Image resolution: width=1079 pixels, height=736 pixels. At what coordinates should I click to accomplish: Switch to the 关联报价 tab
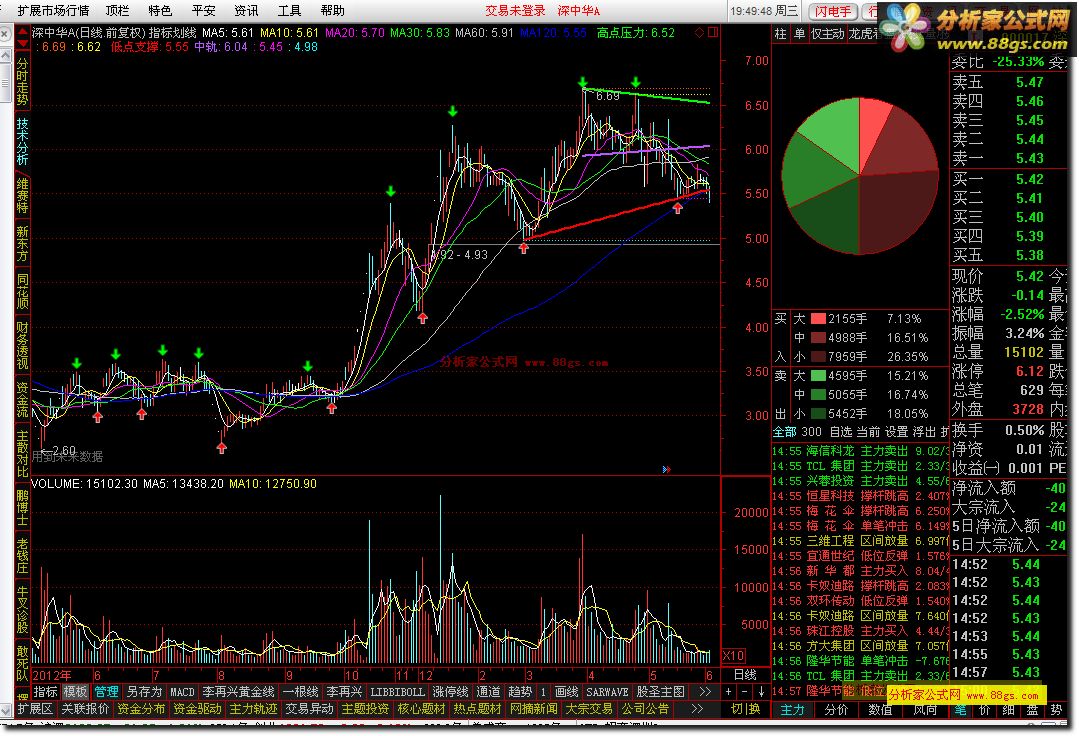85,708
